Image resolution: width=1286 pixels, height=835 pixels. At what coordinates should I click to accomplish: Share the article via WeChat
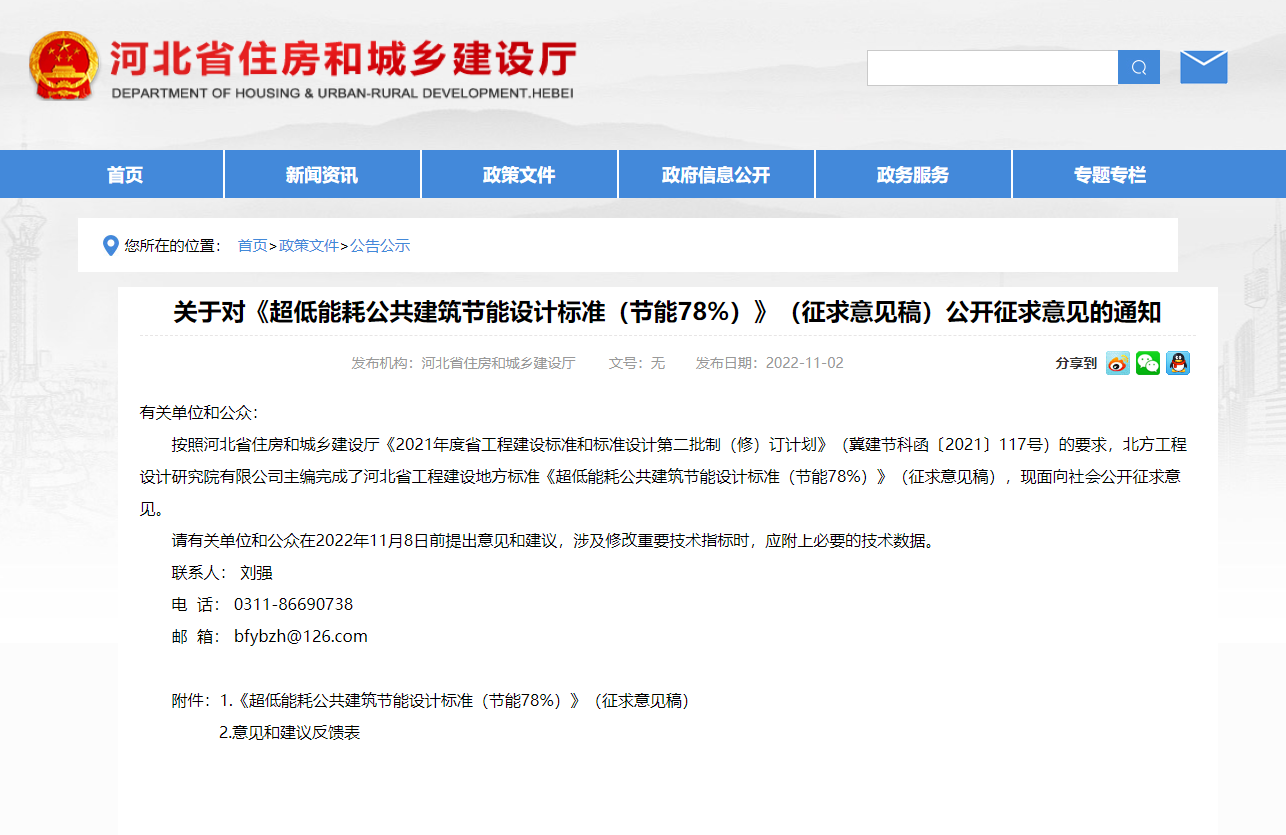1147,363
